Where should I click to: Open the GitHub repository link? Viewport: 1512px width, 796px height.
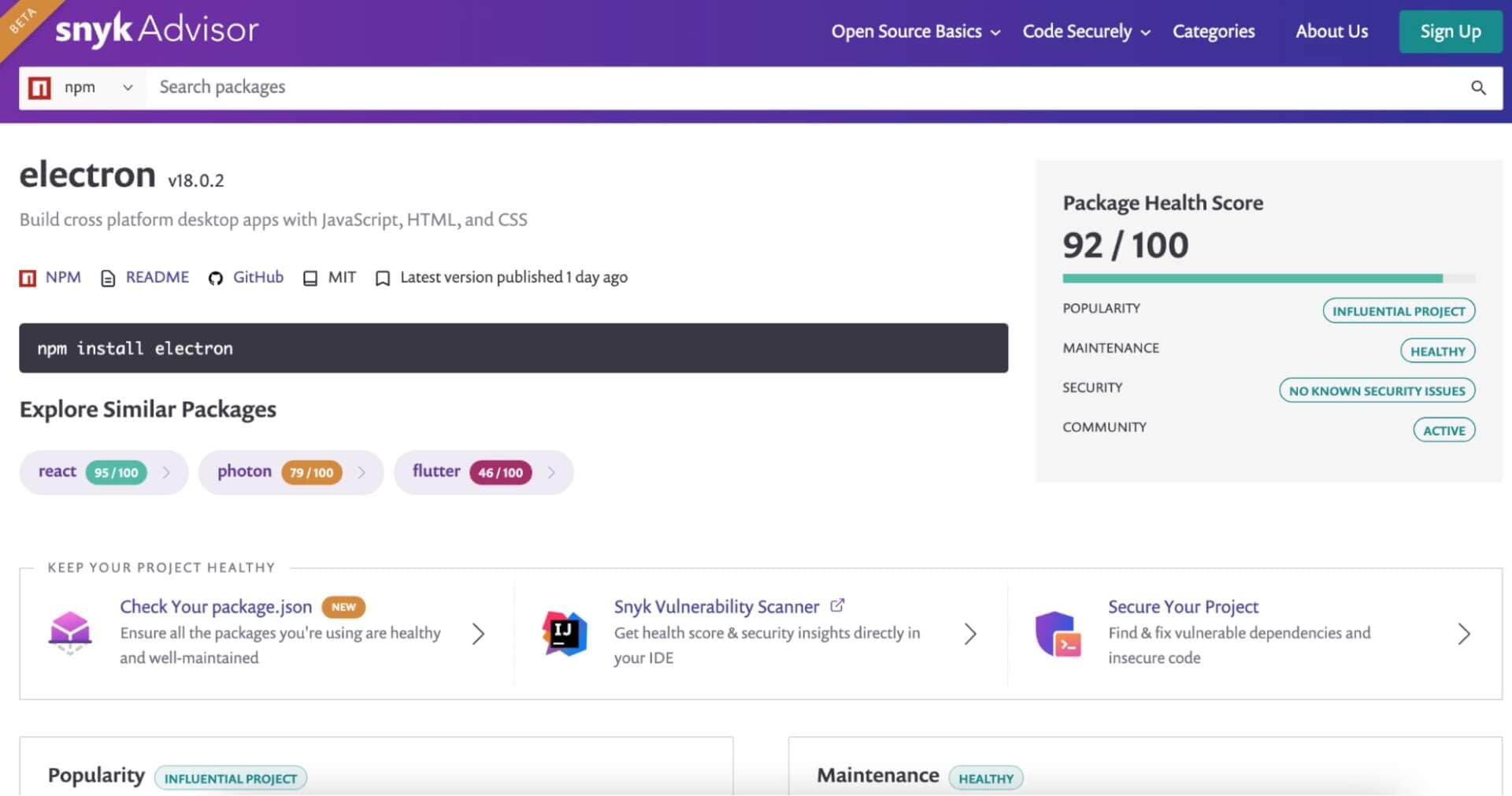pos(258,277)
